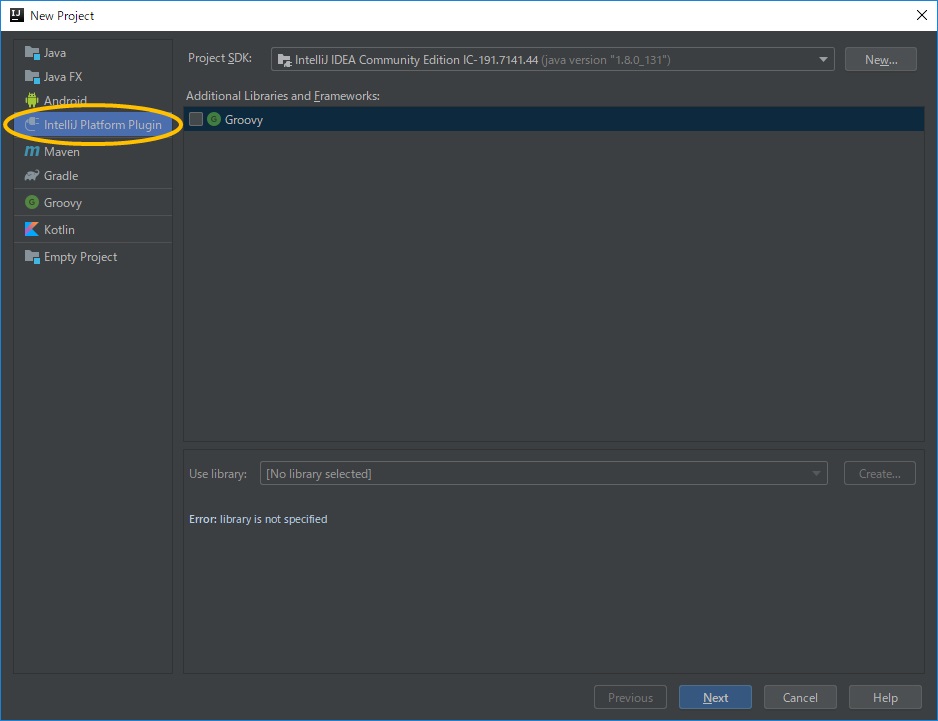The height and width of the screenshot is (721, 938).
Task: Enable the Groovy framework checkbox
Action: pyautogui.click(x=196, y=119)
